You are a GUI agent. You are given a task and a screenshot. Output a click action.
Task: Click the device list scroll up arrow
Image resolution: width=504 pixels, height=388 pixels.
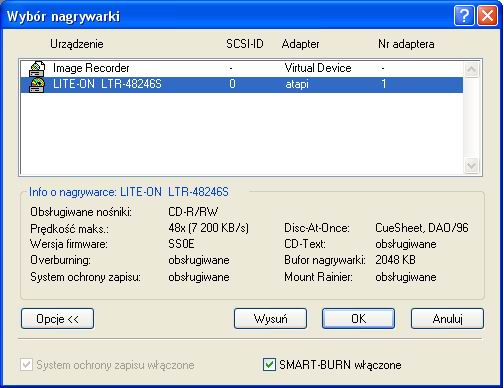click(471, 69)
